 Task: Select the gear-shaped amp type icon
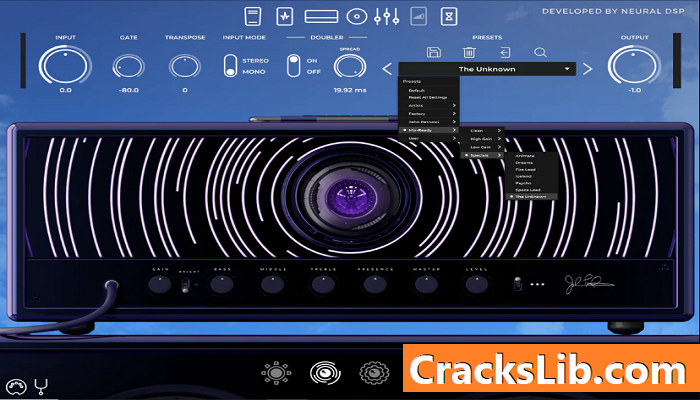pyautogui.click(x=374, y=373)
